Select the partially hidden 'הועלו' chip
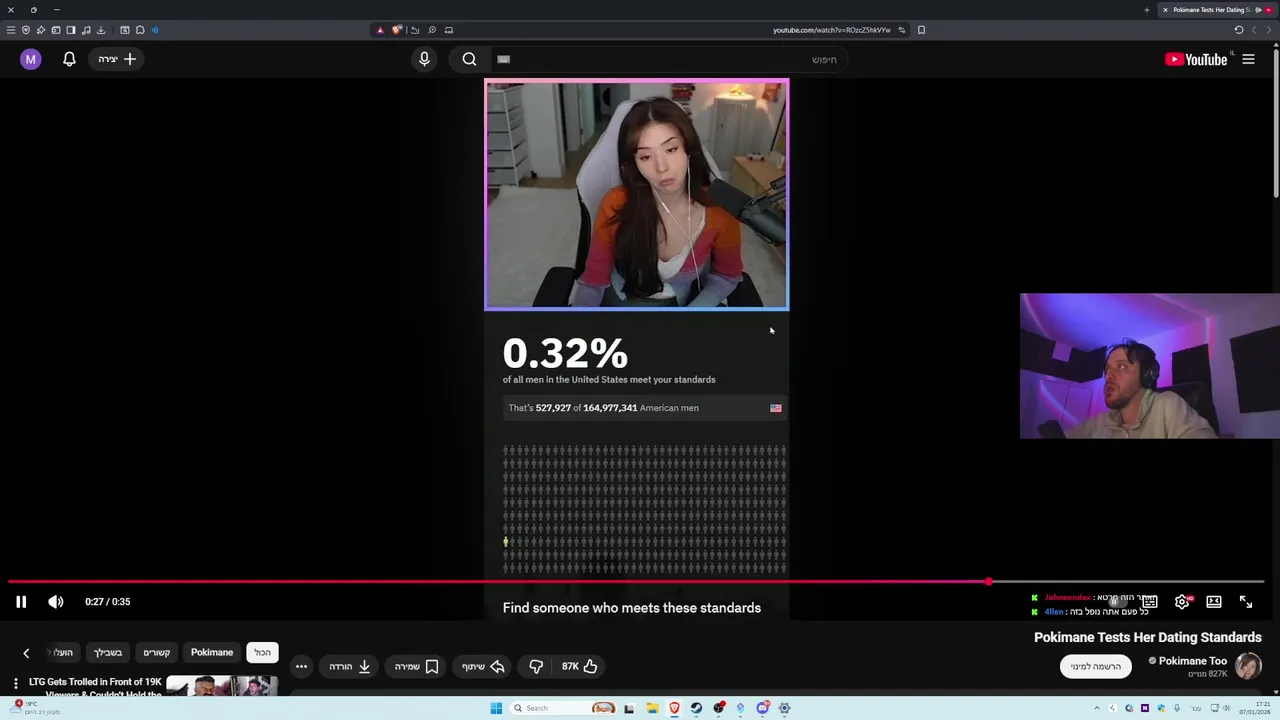 tap(63, 652)
